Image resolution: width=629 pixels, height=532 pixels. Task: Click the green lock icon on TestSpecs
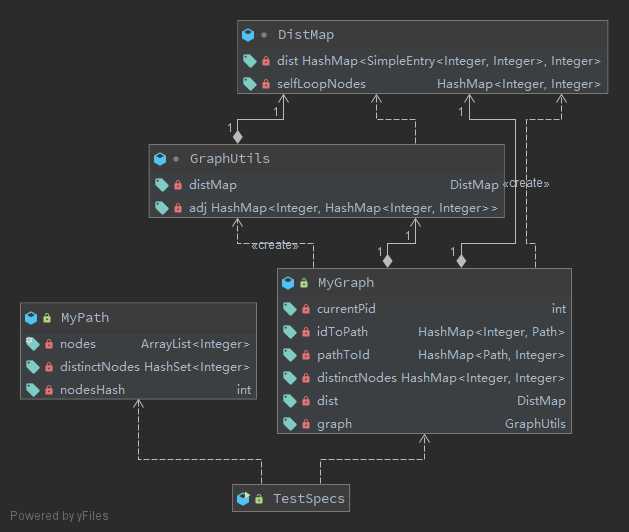[258, 498]
